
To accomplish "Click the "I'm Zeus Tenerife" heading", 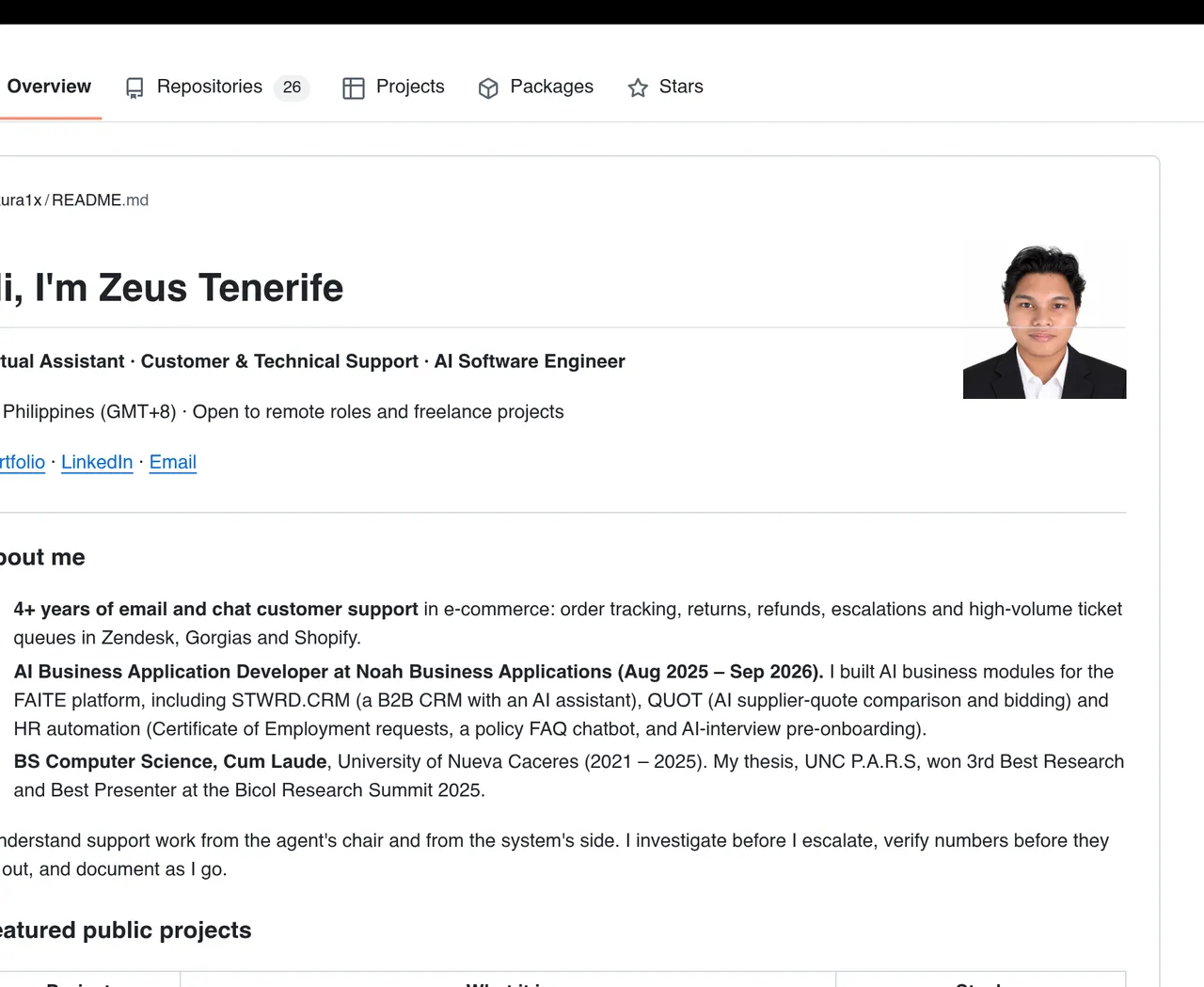I will pyautogui.click(x=189, y=288).
